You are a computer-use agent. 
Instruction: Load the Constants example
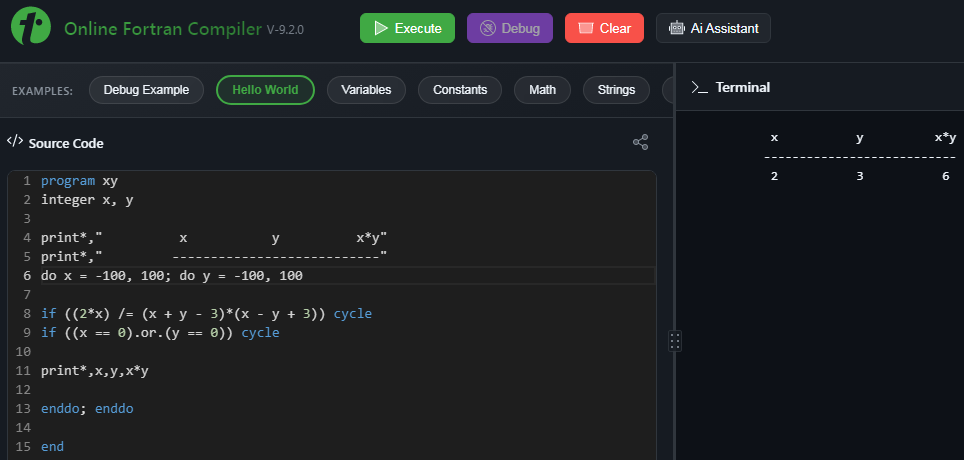click(x=460, y=90)
